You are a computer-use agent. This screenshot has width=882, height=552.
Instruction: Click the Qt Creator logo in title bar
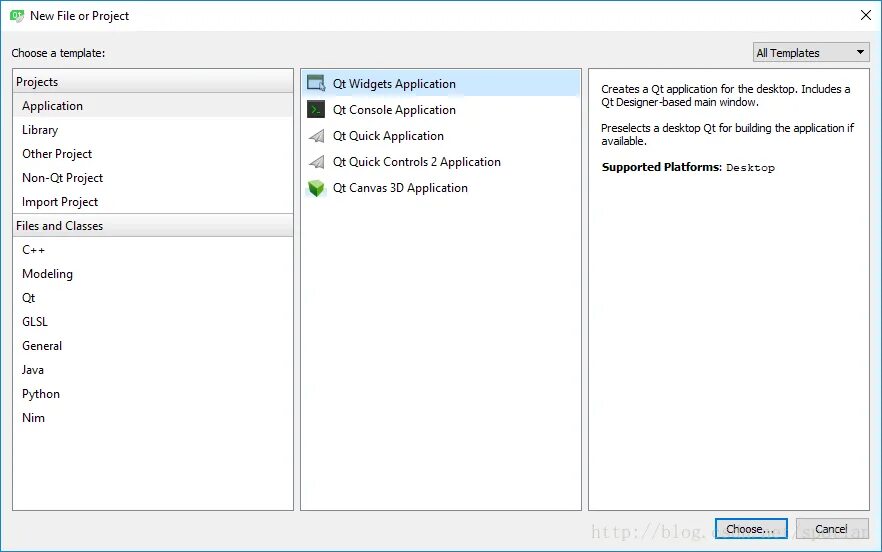tap(17, 16)
